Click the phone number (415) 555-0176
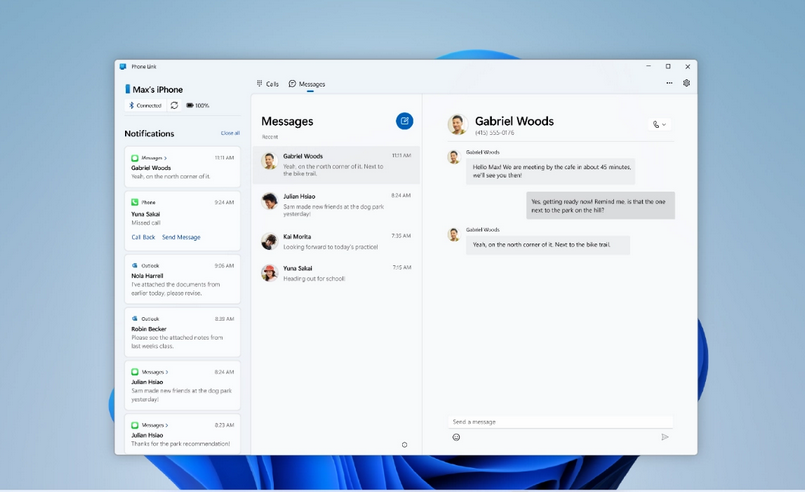Screen dimensions: 805x492 (x=494, y=133)
